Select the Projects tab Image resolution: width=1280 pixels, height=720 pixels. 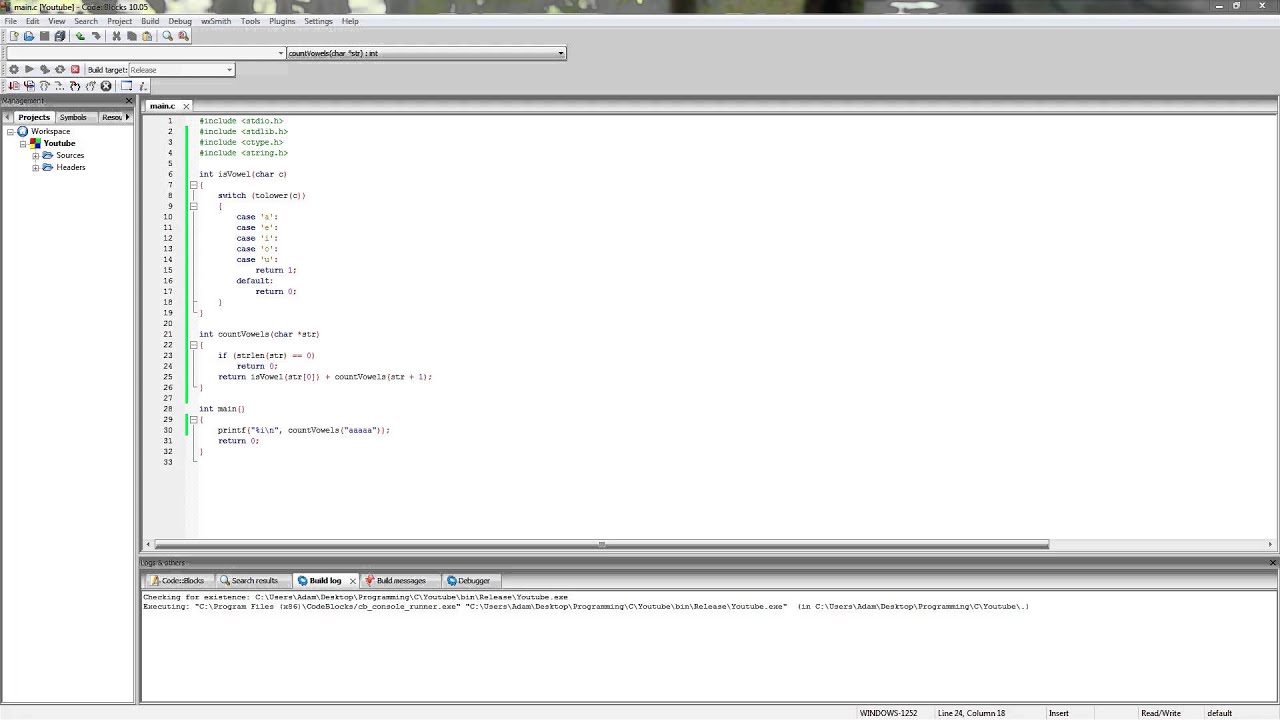34,117
